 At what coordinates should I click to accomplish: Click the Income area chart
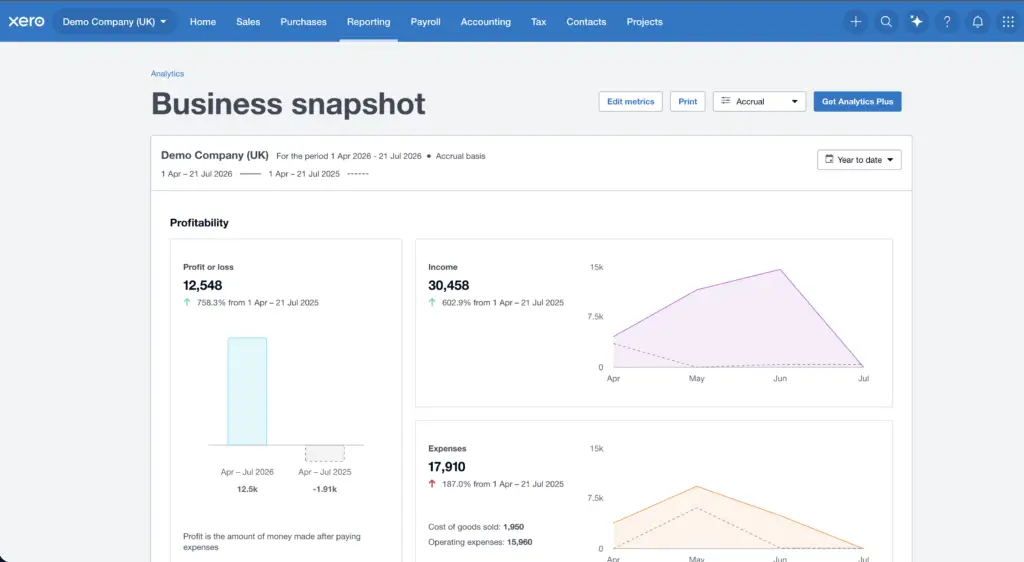point(738,318)
